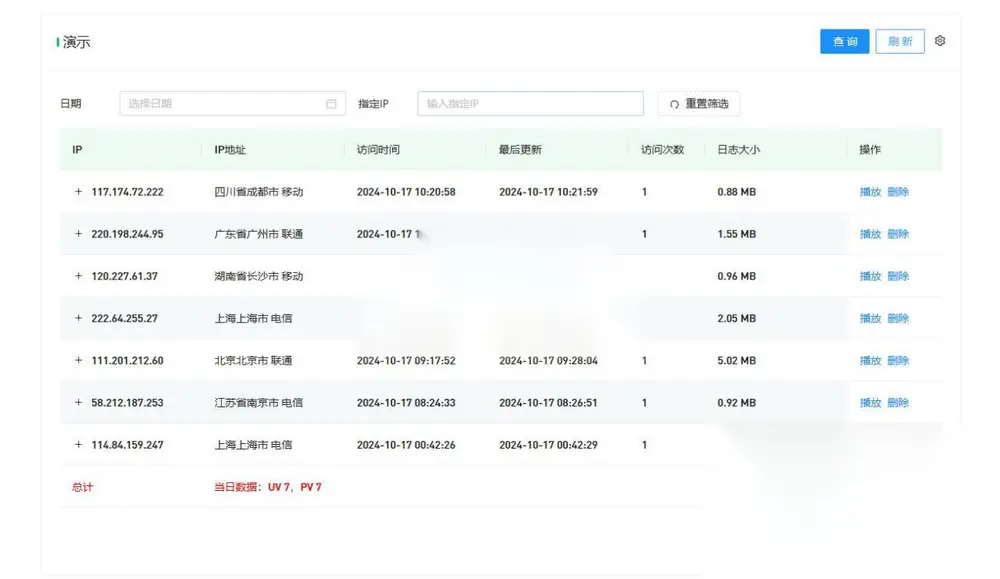Click location 江苏省南京市 电信
Screen dimensions: 1000x579
[x=259, y=402]
